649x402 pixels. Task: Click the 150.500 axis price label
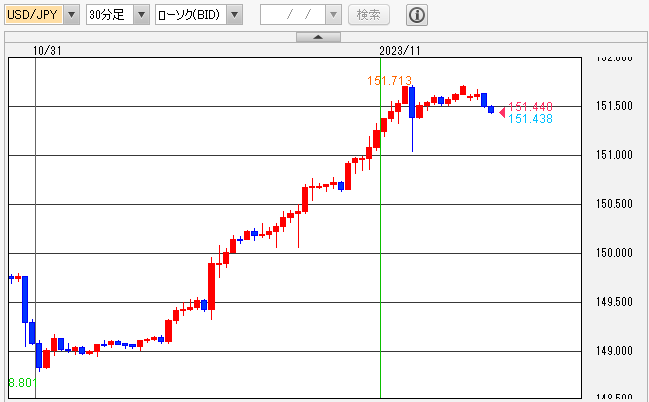tap(614, 204)
